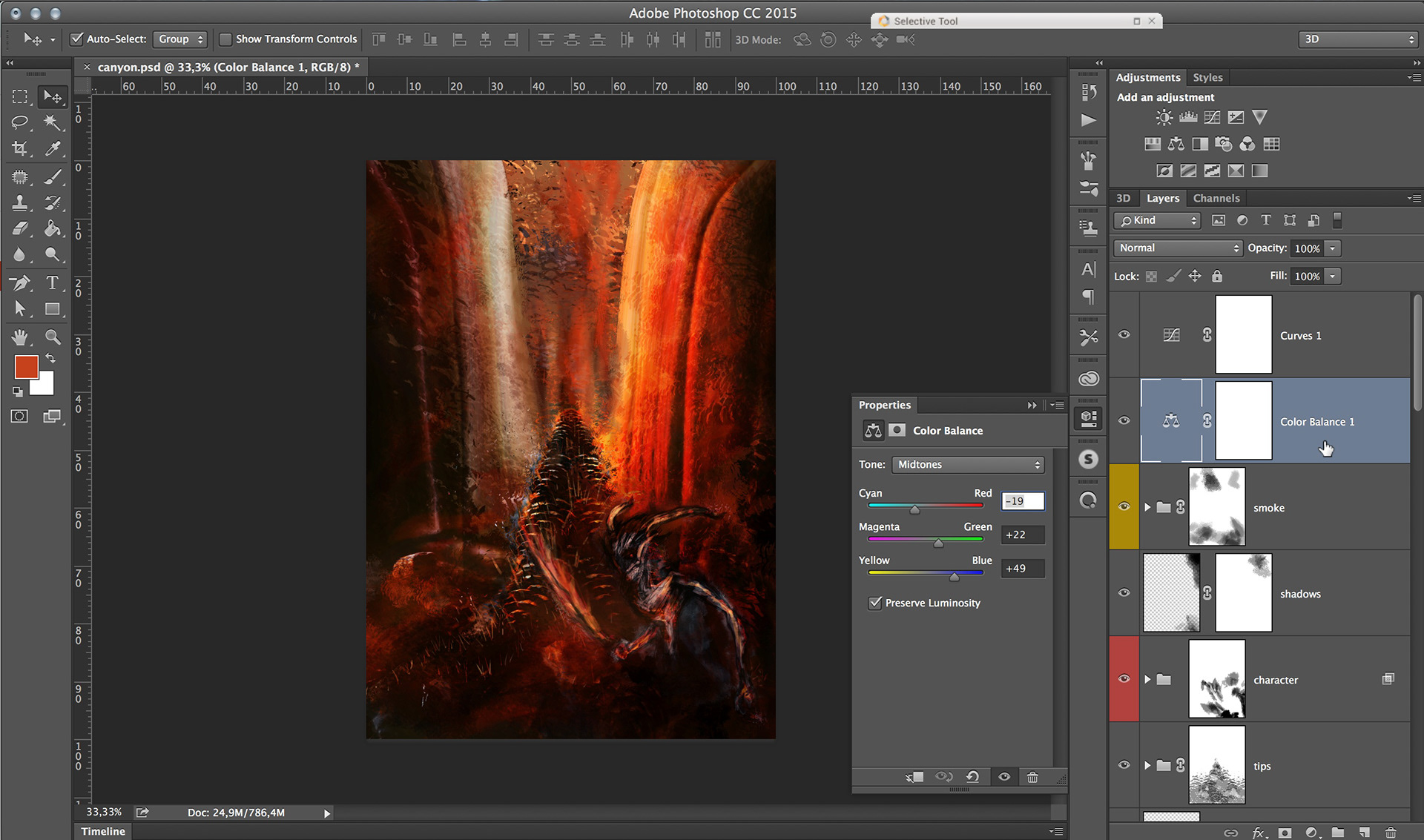Add a Hue/Saturation adjustment
This screenshot has height=840, width=1424.
pyautogui.click(x=1153, y=144)
